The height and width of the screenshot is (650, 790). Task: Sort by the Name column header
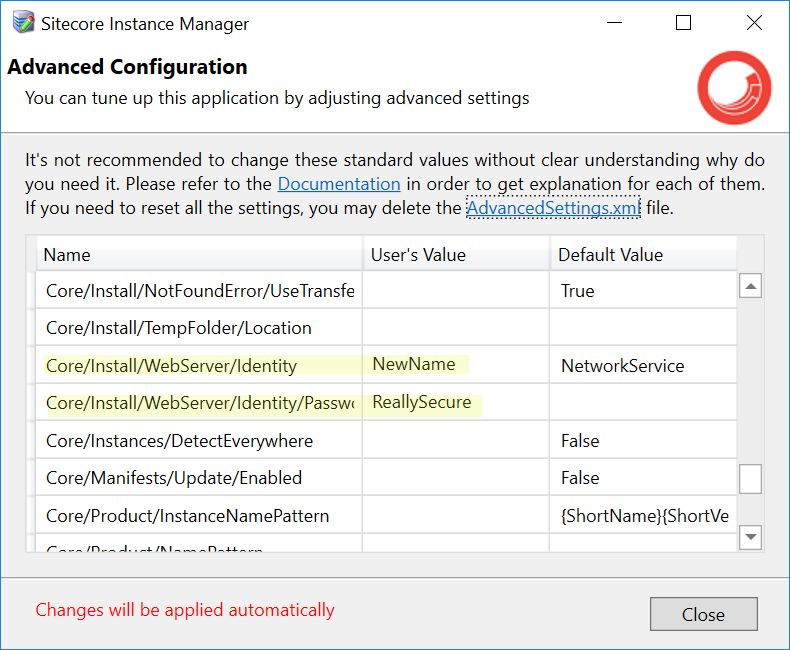(x=200, y=254)
